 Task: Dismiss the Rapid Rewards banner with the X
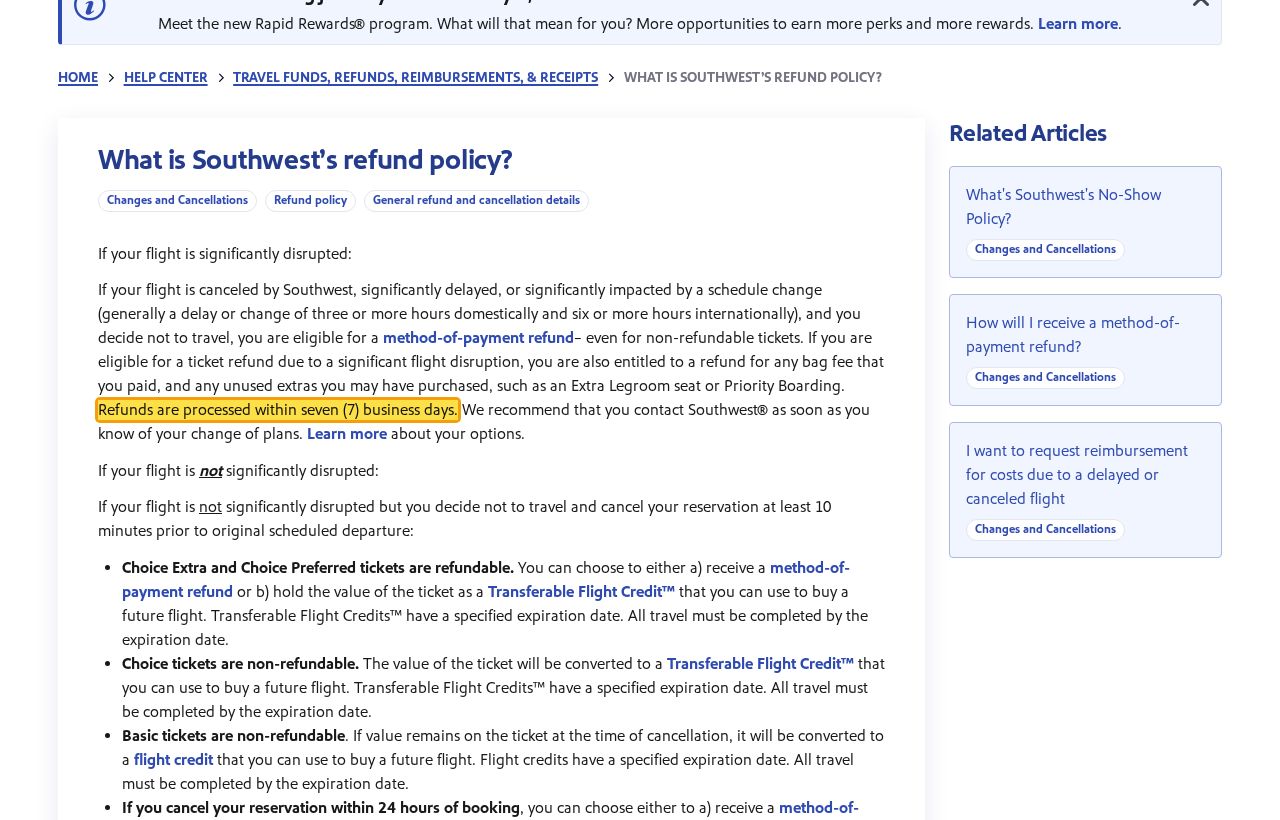coord(1200,3)
